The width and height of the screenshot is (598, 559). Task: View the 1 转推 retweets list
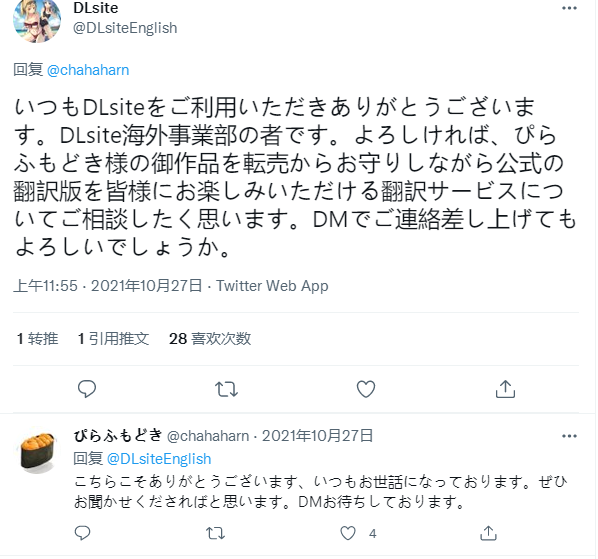click(37, 338)
